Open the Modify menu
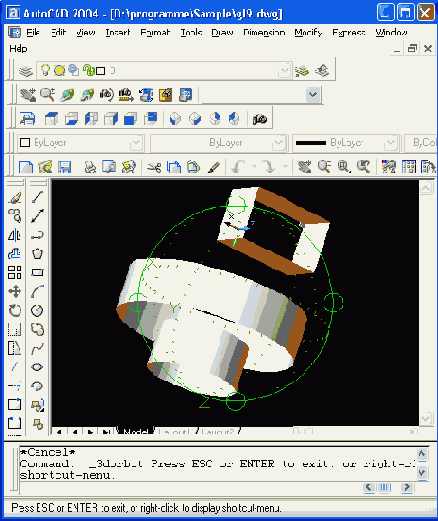438x521 pixels. 308,32
